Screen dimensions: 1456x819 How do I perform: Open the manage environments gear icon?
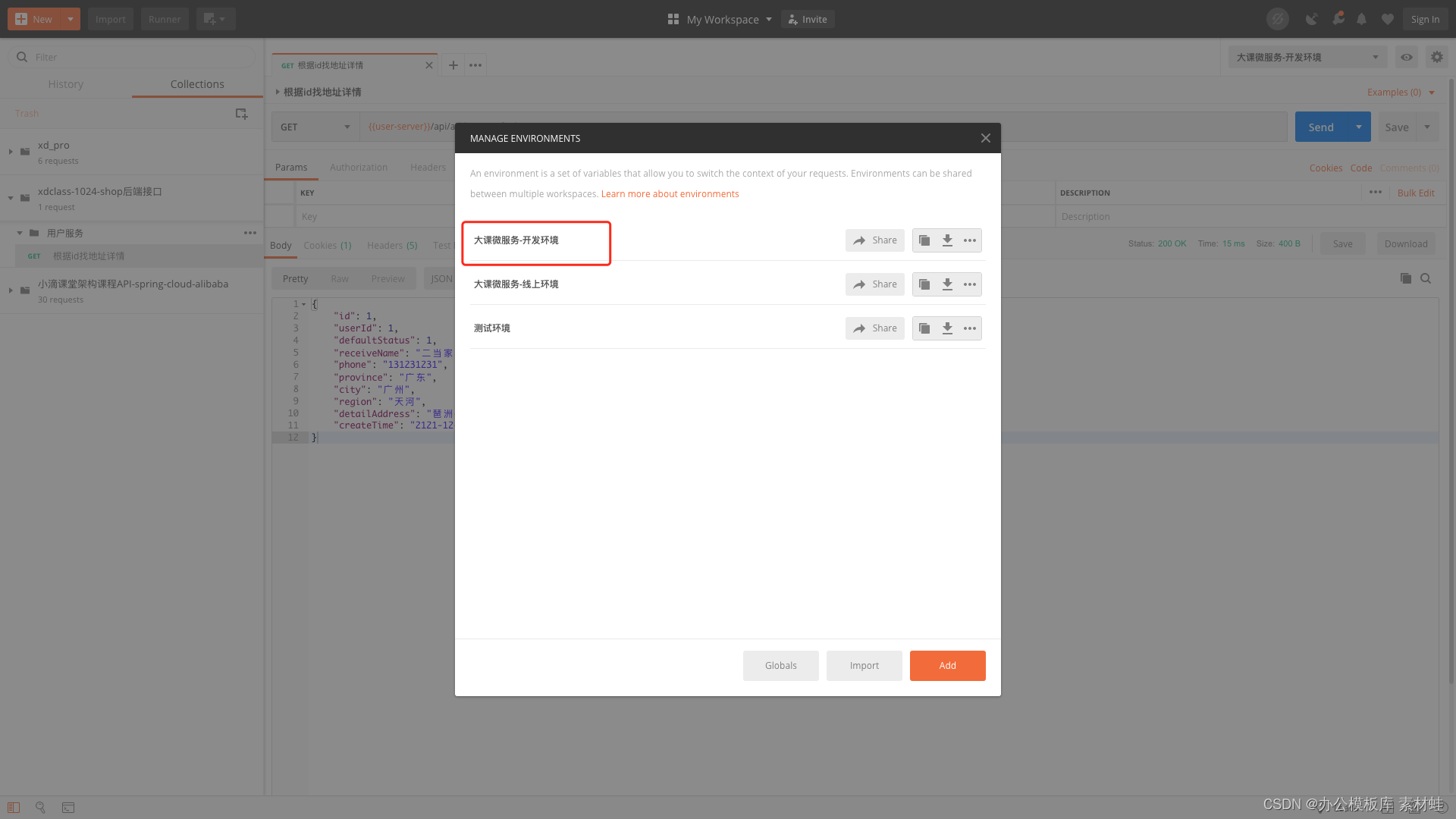(1437, 57)
